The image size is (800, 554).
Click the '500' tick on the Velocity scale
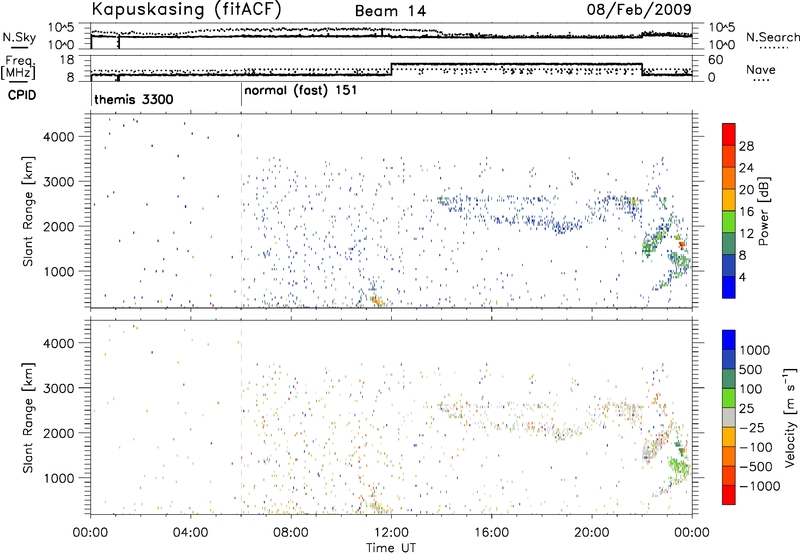click(751, 369)
